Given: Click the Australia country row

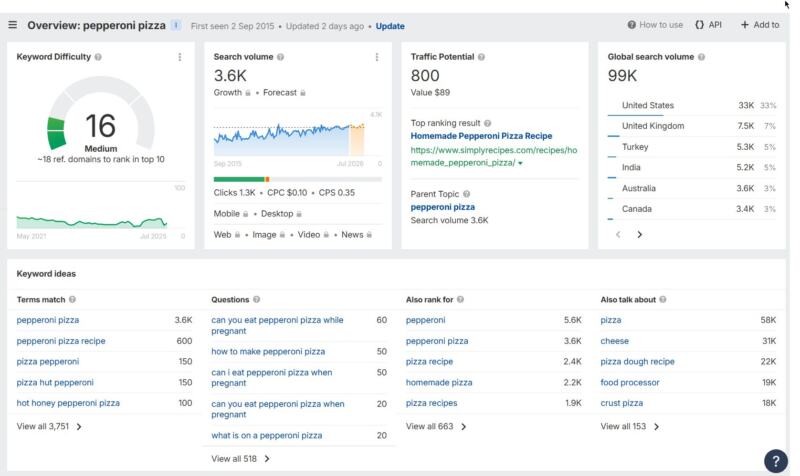Looking at the screenshot, I should pyautogui.click(x=692, y=188).
